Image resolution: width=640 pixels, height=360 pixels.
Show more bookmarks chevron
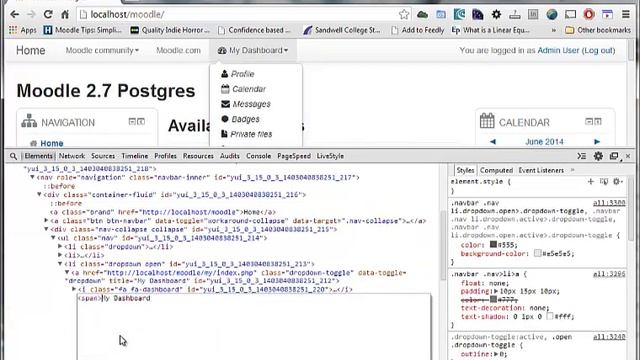click(x=553, y=30)
